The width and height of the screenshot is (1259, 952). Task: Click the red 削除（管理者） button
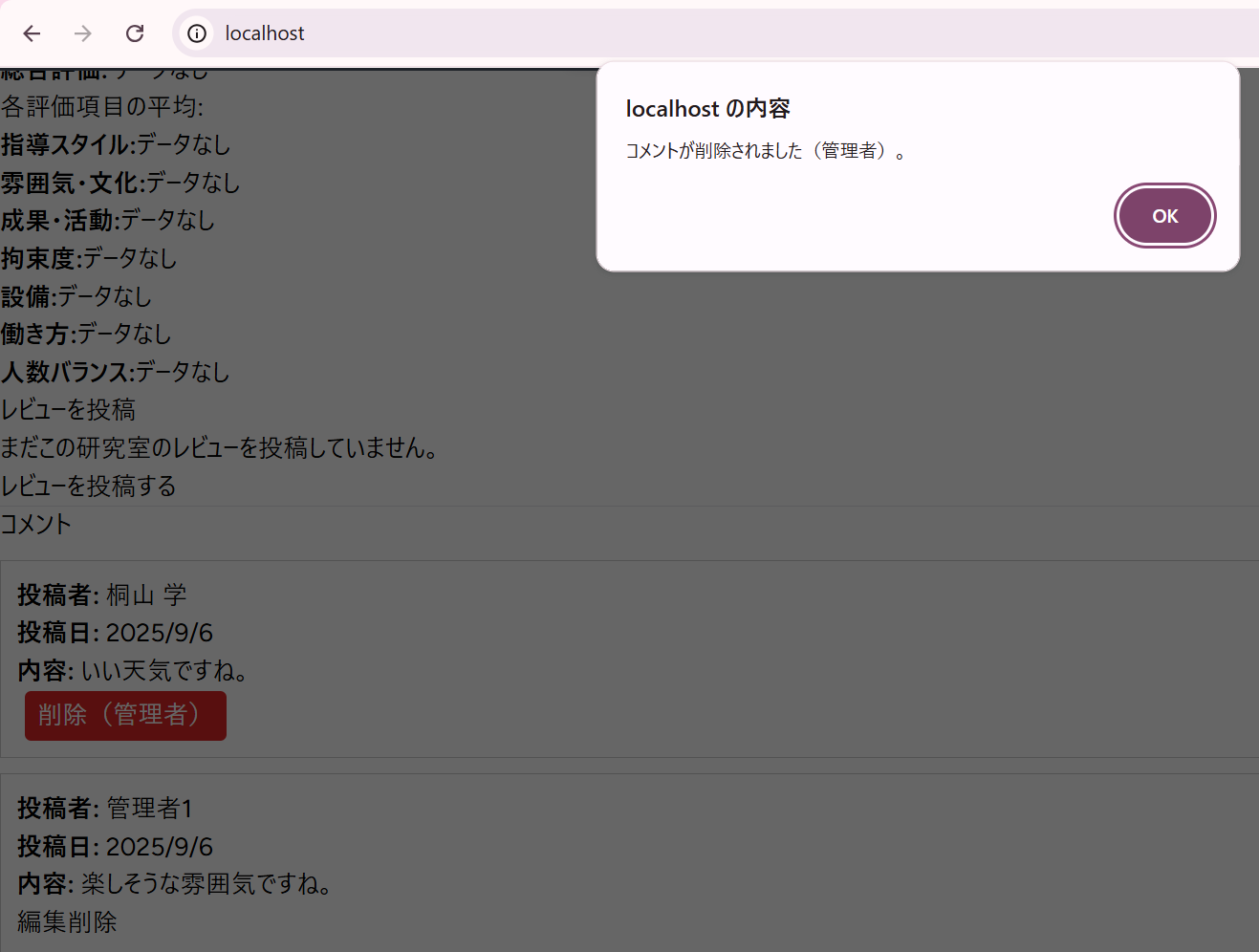point(125,715)
